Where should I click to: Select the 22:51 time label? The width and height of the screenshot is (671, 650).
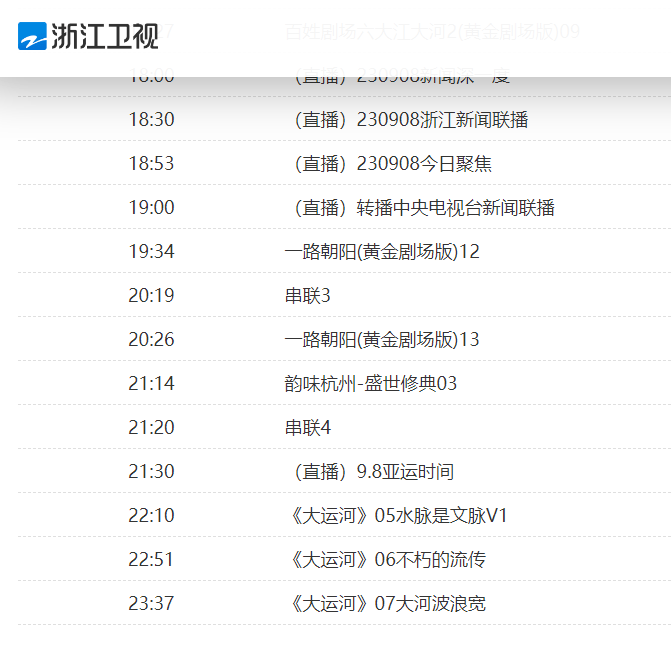(151, 560)
